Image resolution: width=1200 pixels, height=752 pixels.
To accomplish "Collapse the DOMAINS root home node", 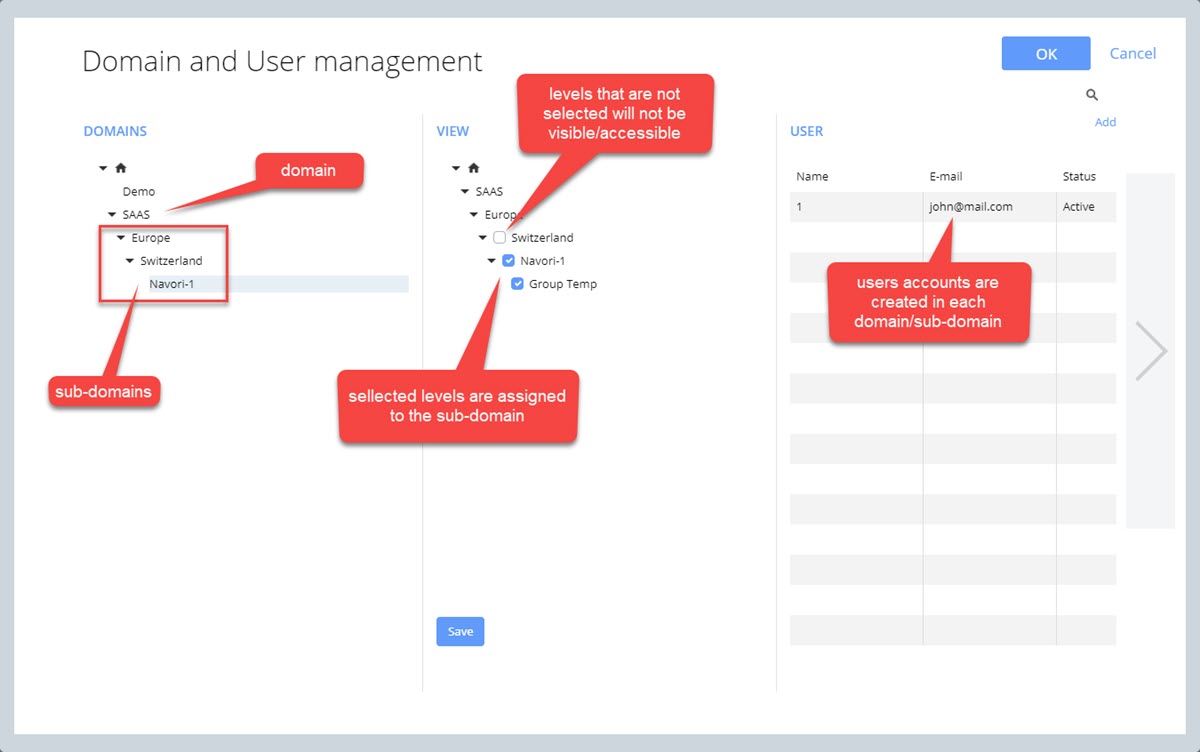I will (x=103, y=169).
